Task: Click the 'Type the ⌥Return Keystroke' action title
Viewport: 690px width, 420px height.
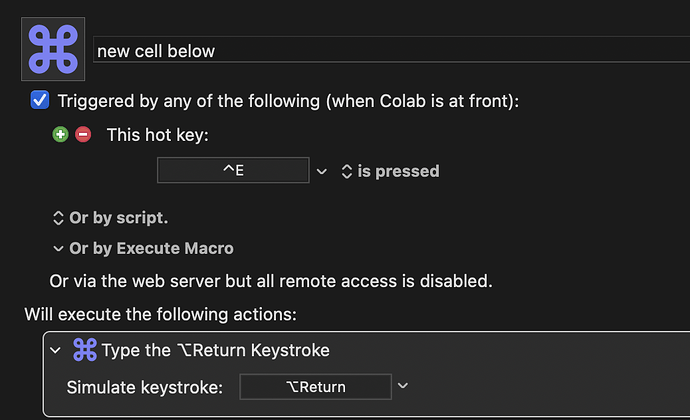Action: click(x=216, y=350)
